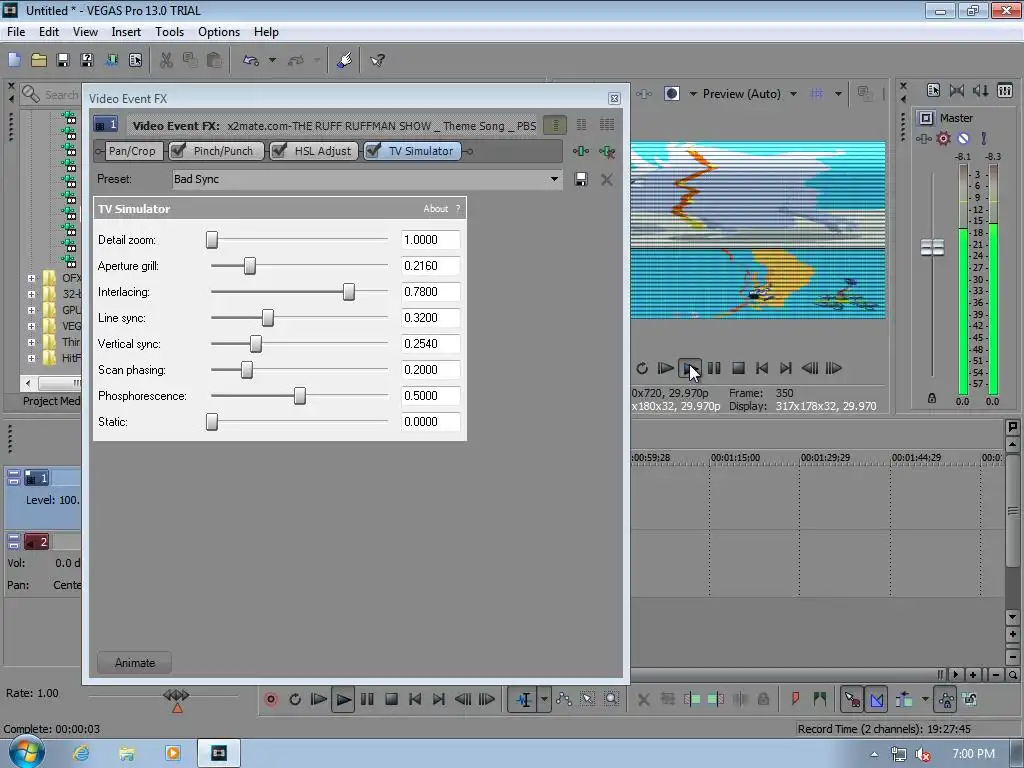Click the Interlacing slider handle
The image size is (1024, 768).
tap(349, 292)
